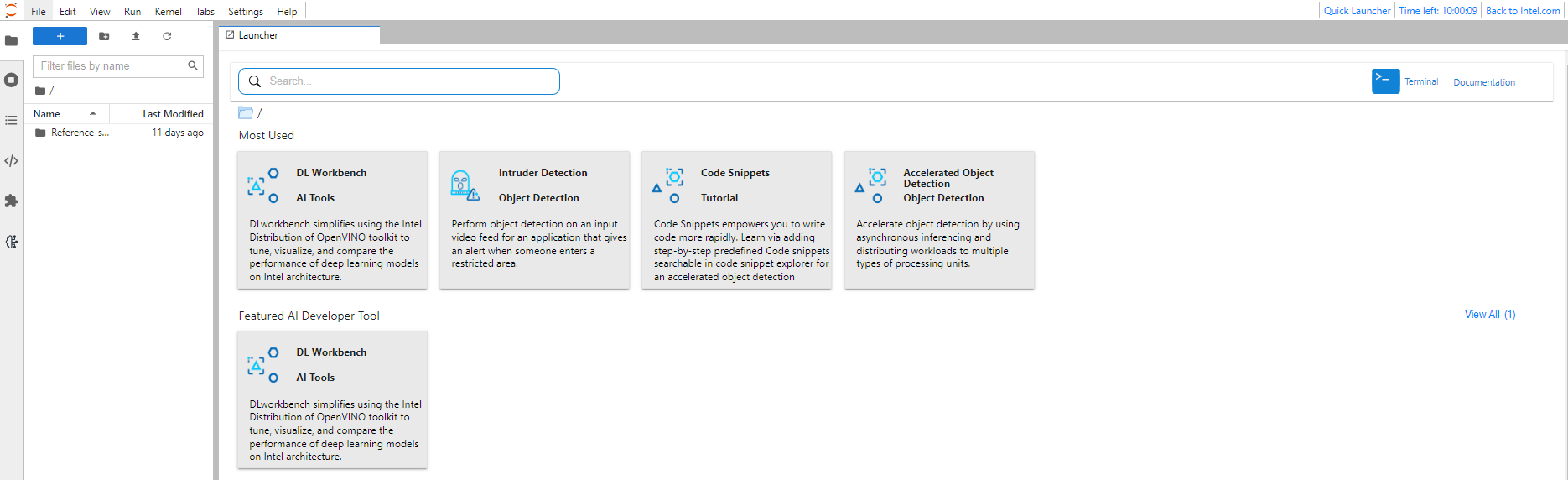
Task: Open the Reference-s... folder
Action: [x=80, y=133]
